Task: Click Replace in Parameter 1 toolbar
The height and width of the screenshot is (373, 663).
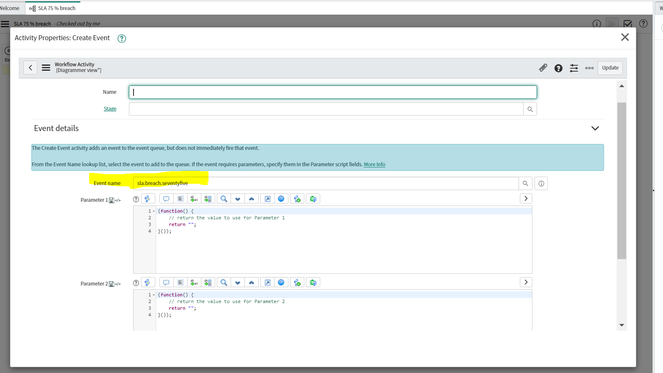Action: (x=194, y=199)
